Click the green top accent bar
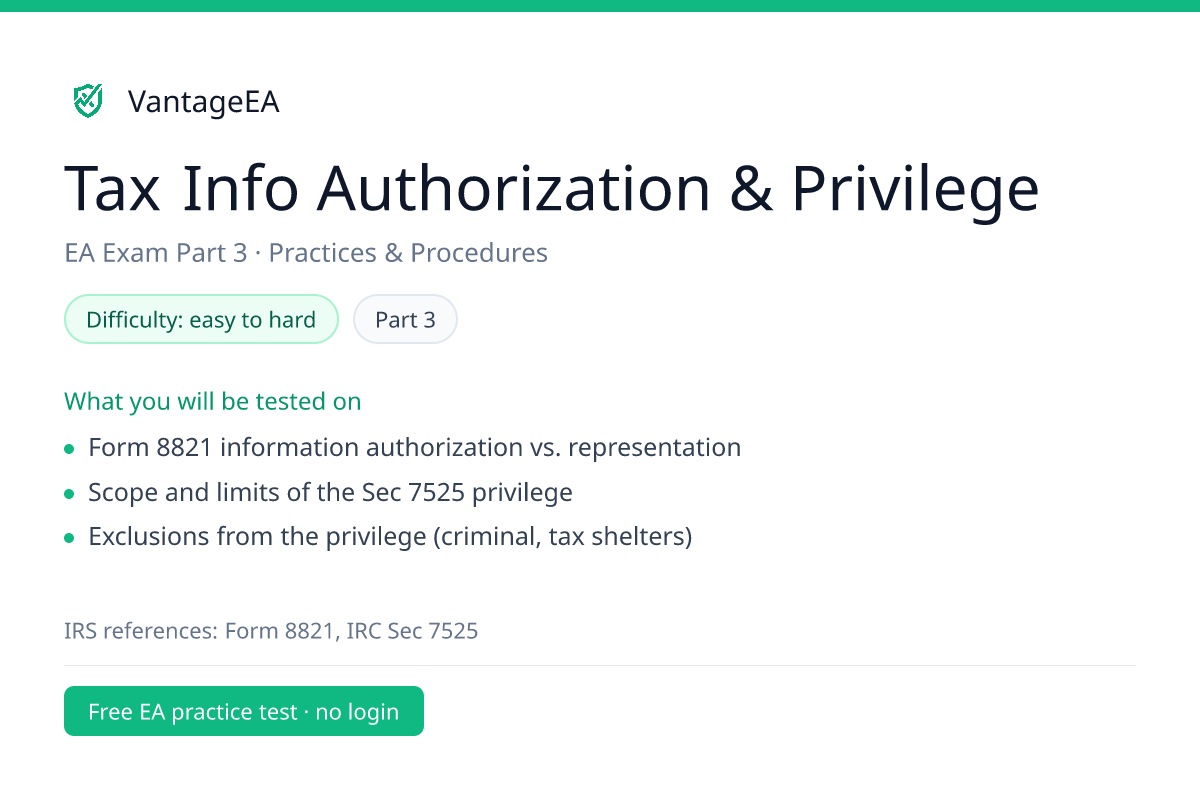 (600, 5)
